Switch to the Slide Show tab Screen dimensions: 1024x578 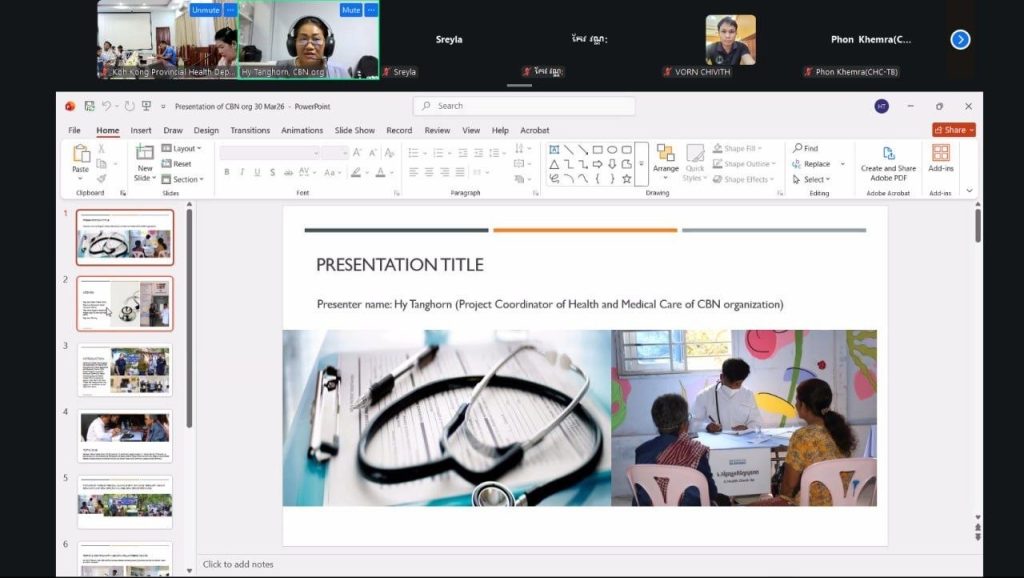pyautogui.click(x=355, y=130)
